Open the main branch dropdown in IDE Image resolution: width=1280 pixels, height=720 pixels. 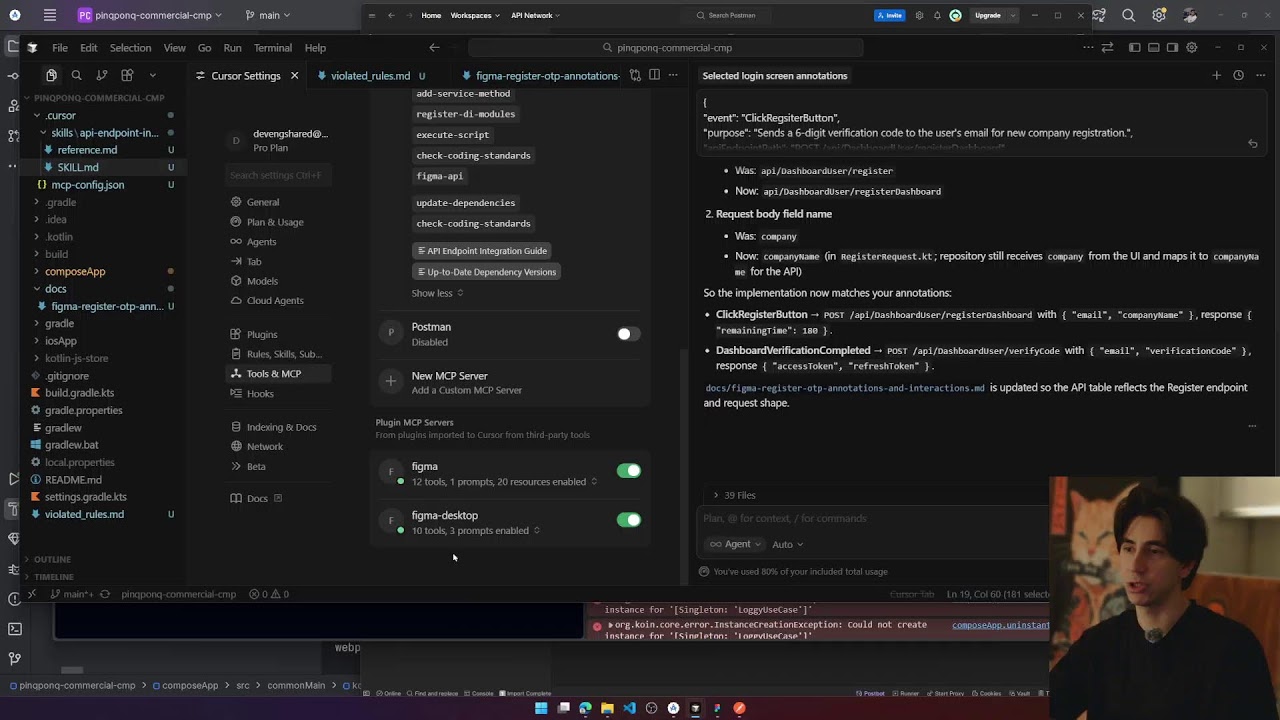click(269, 15)
